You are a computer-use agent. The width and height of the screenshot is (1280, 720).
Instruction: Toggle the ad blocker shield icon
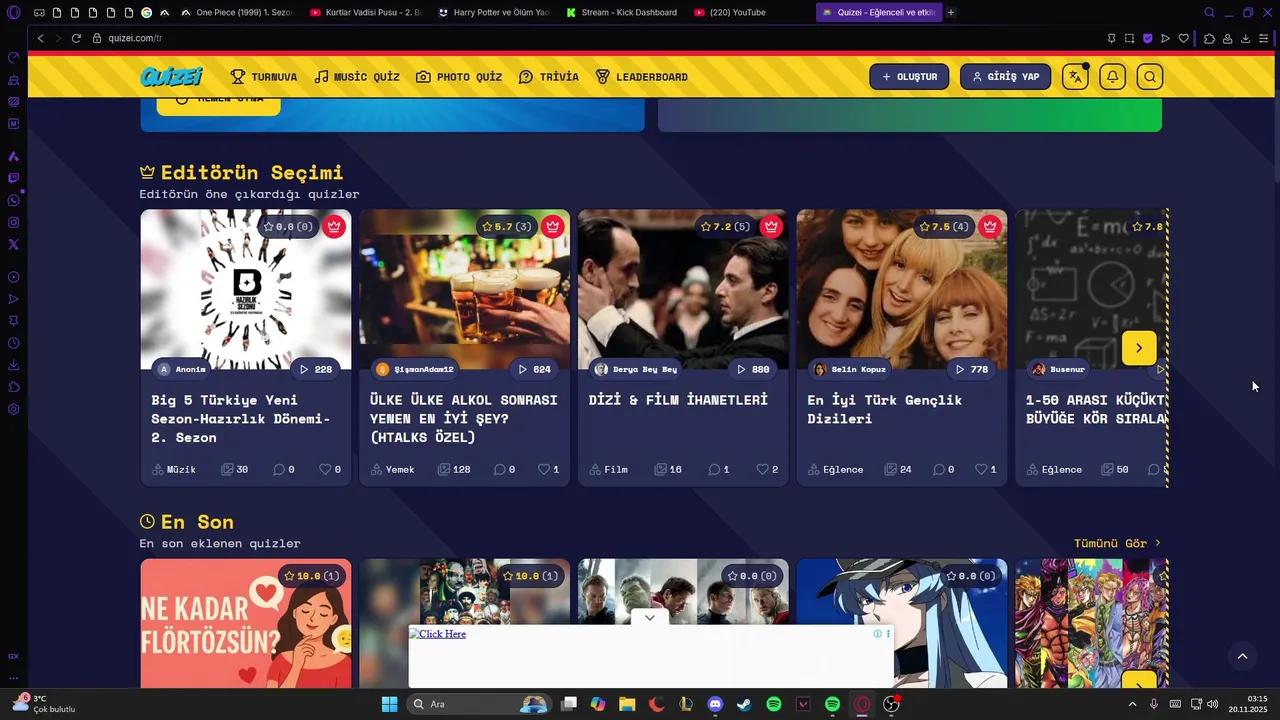pyautogui.click(x=1148, y=38)
